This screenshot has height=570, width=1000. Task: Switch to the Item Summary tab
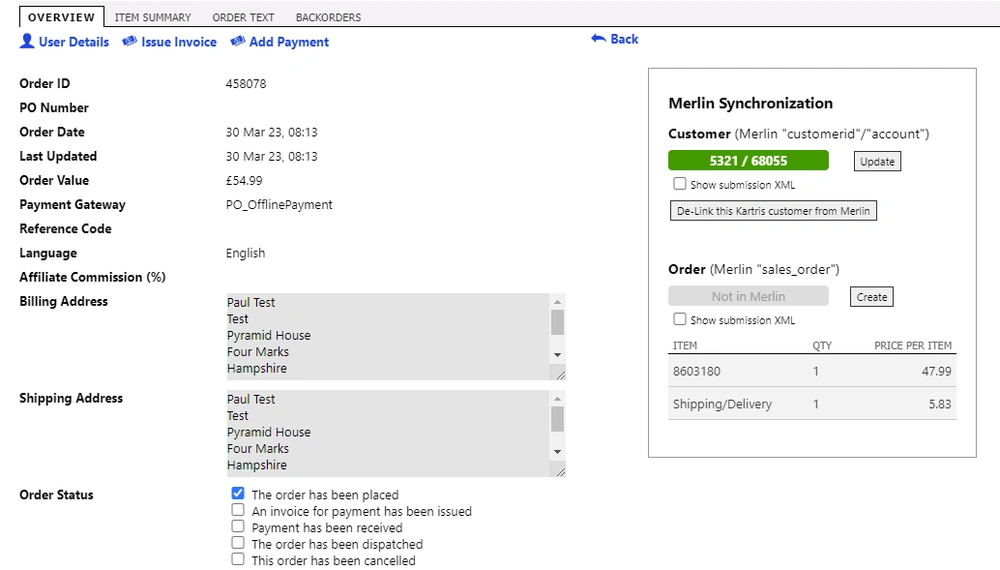pos(152,17)
